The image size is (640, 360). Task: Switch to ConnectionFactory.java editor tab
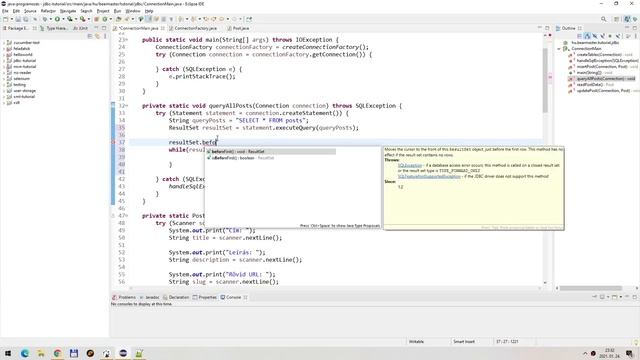(x=195, y=28)
